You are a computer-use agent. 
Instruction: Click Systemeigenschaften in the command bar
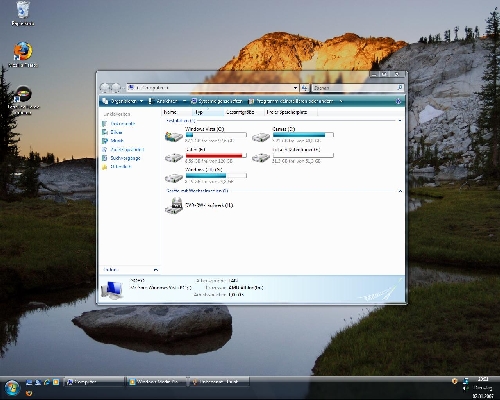(217, 101)
